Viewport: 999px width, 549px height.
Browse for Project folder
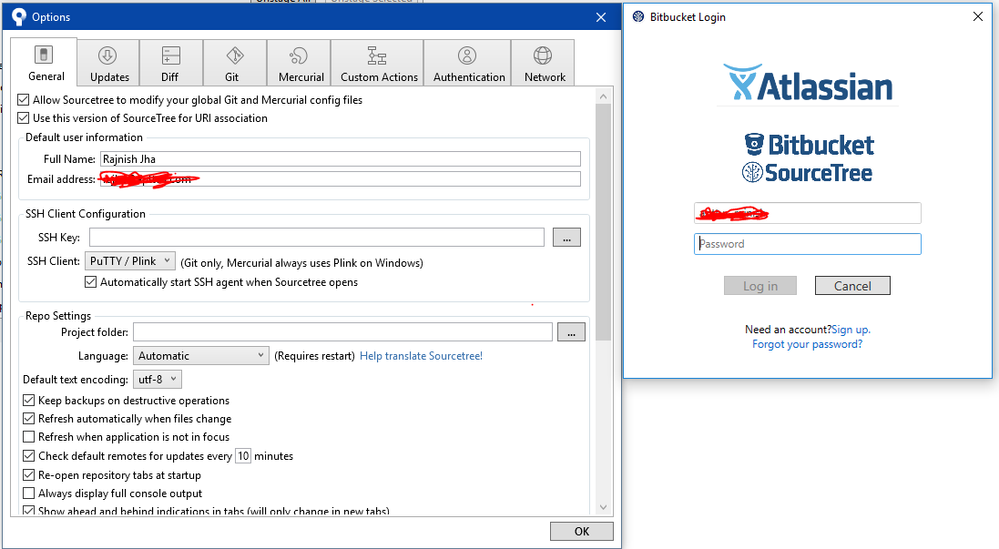pos(571,332)
